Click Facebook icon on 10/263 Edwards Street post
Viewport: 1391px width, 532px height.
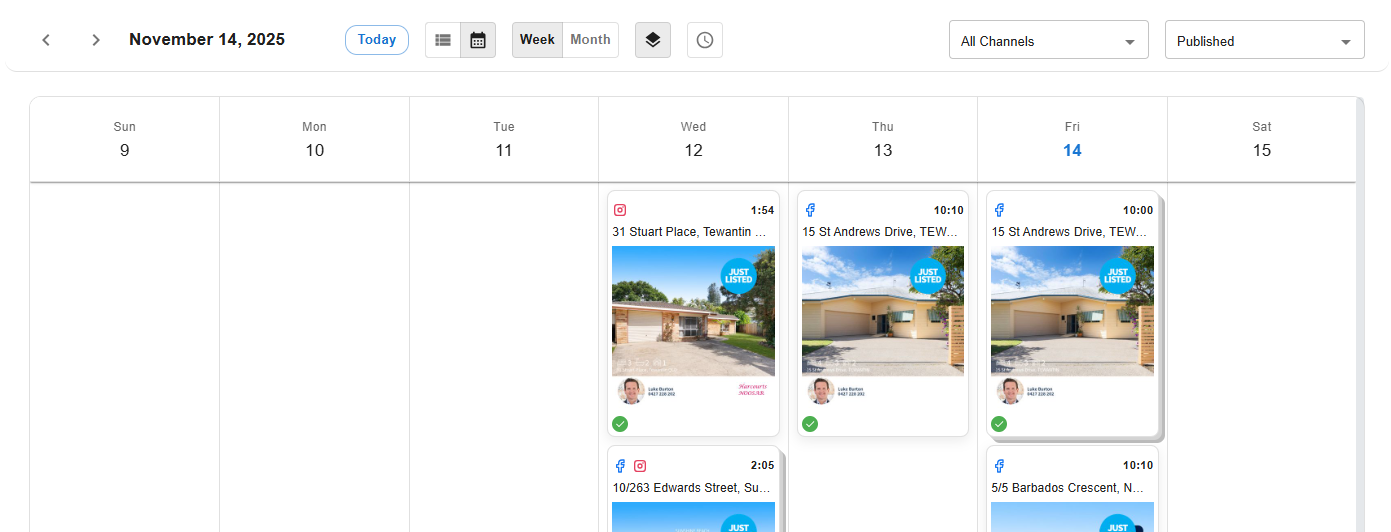[x=620, y=466]
